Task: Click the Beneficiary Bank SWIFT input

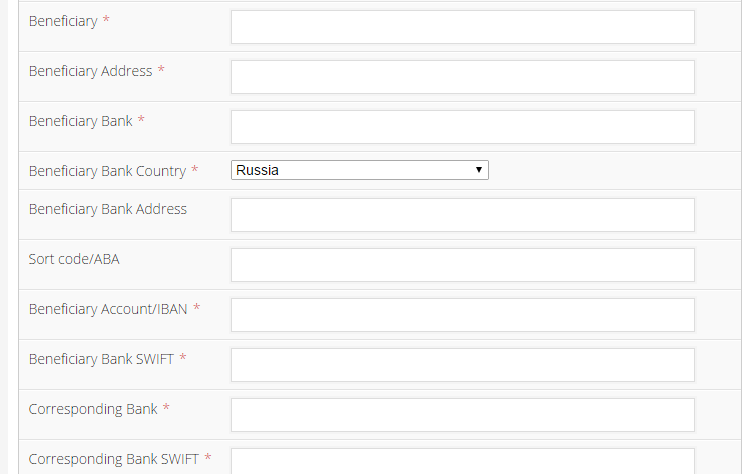Action: (x=462, y=365)
